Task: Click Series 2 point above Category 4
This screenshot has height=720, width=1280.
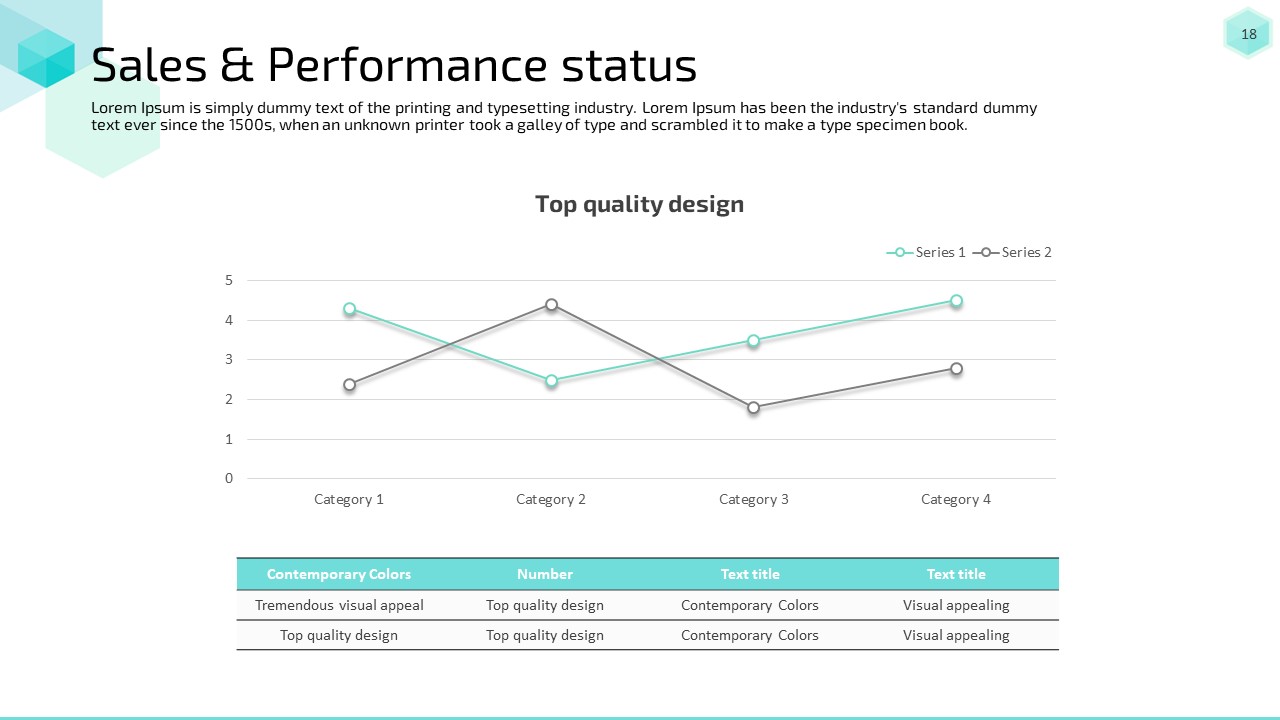Action: tap(956, 369)
